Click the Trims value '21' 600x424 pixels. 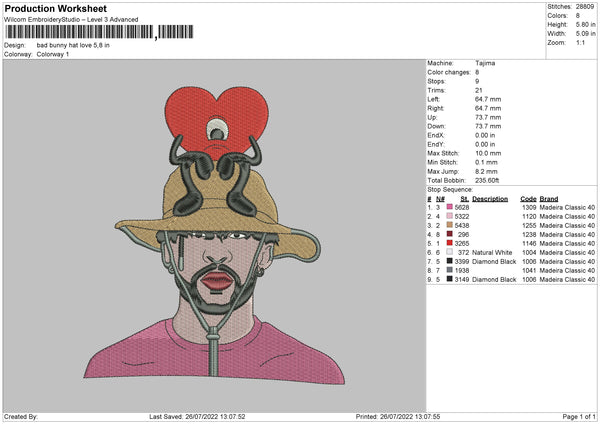(479, 90)
